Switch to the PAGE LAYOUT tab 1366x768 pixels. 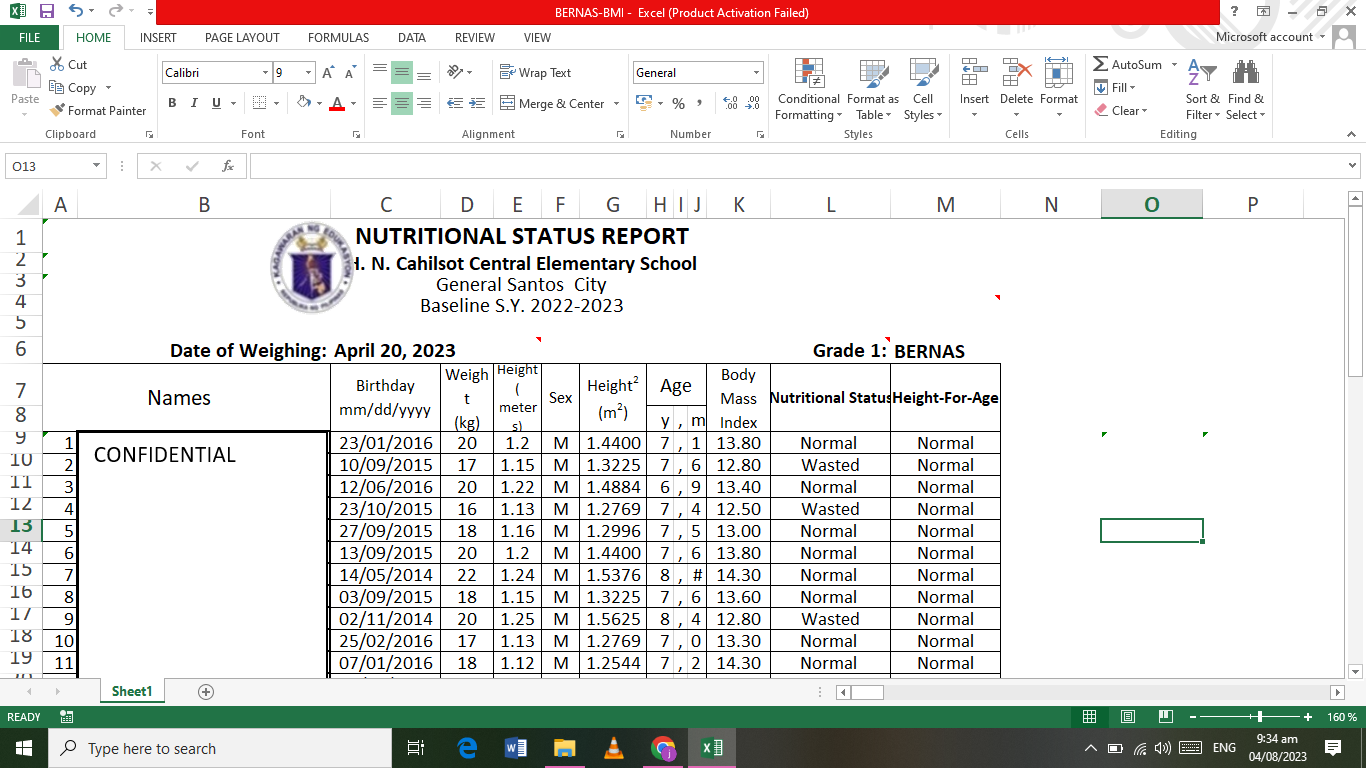242,37
